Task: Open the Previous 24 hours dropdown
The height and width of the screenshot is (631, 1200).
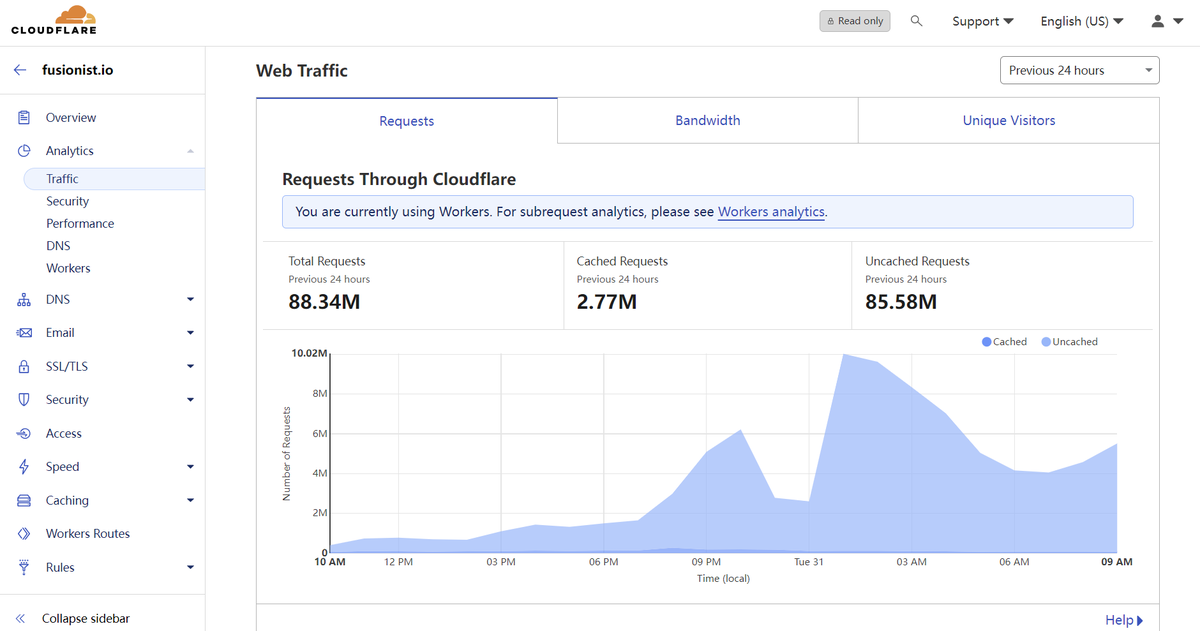Action: 1080,70
